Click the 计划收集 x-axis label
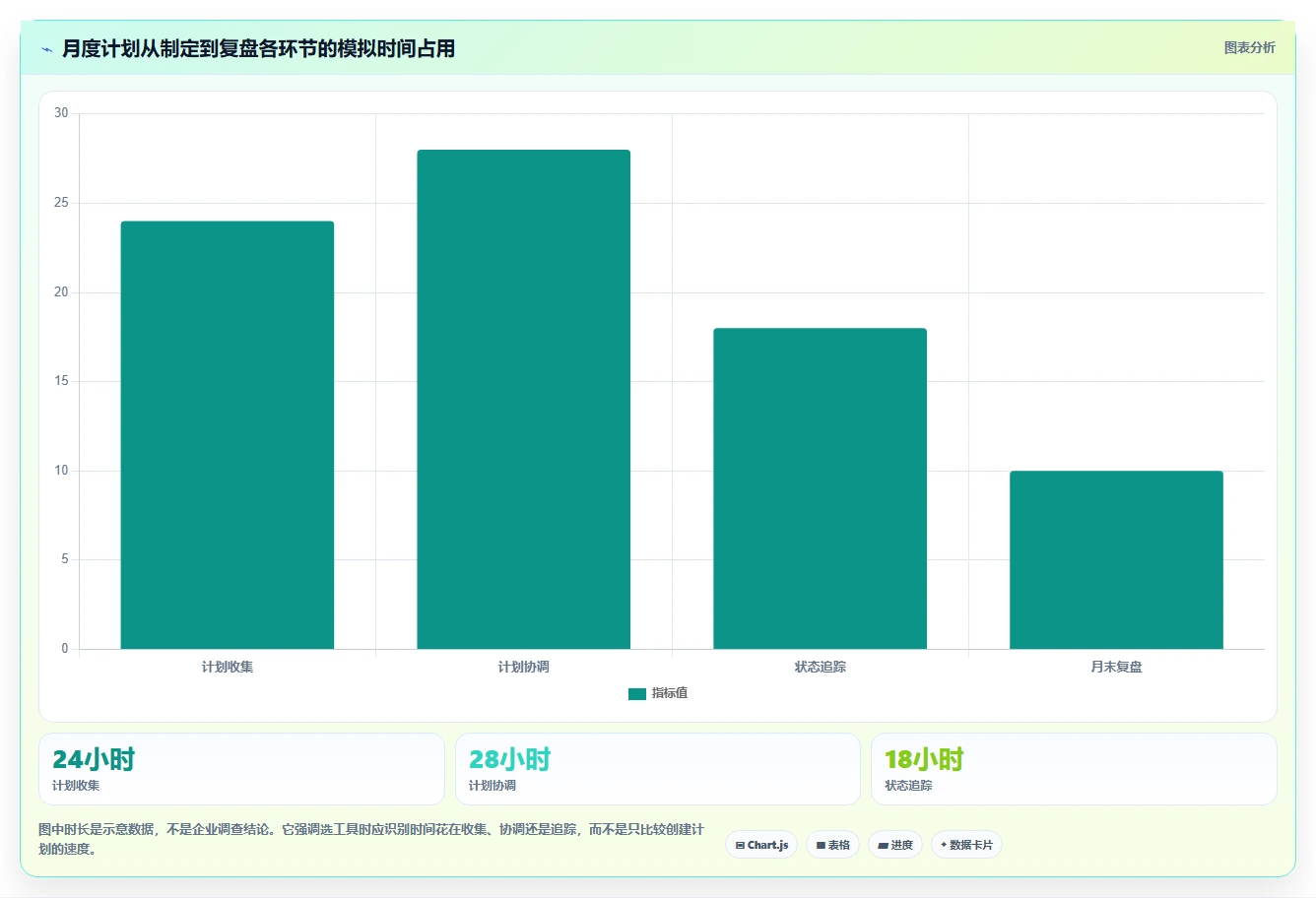 228,667
